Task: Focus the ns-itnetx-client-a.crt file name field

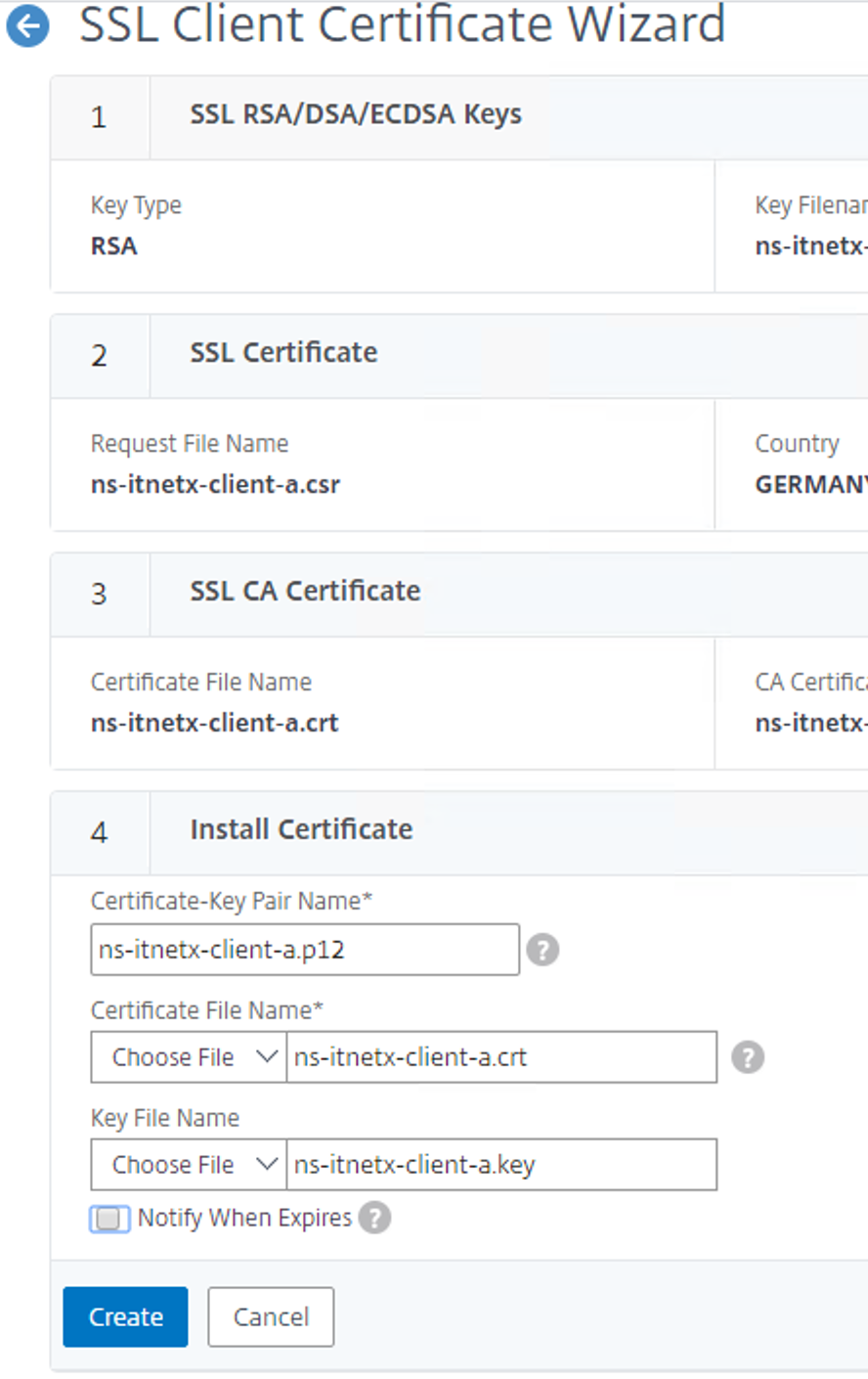Action: pos(501,1057)
